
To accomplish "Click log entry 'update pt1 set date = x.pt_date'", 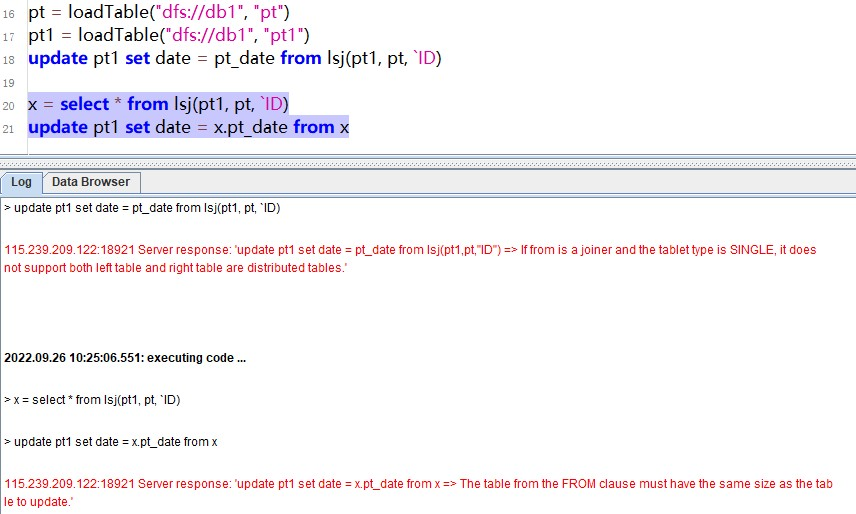I will [x=111, y=442].
